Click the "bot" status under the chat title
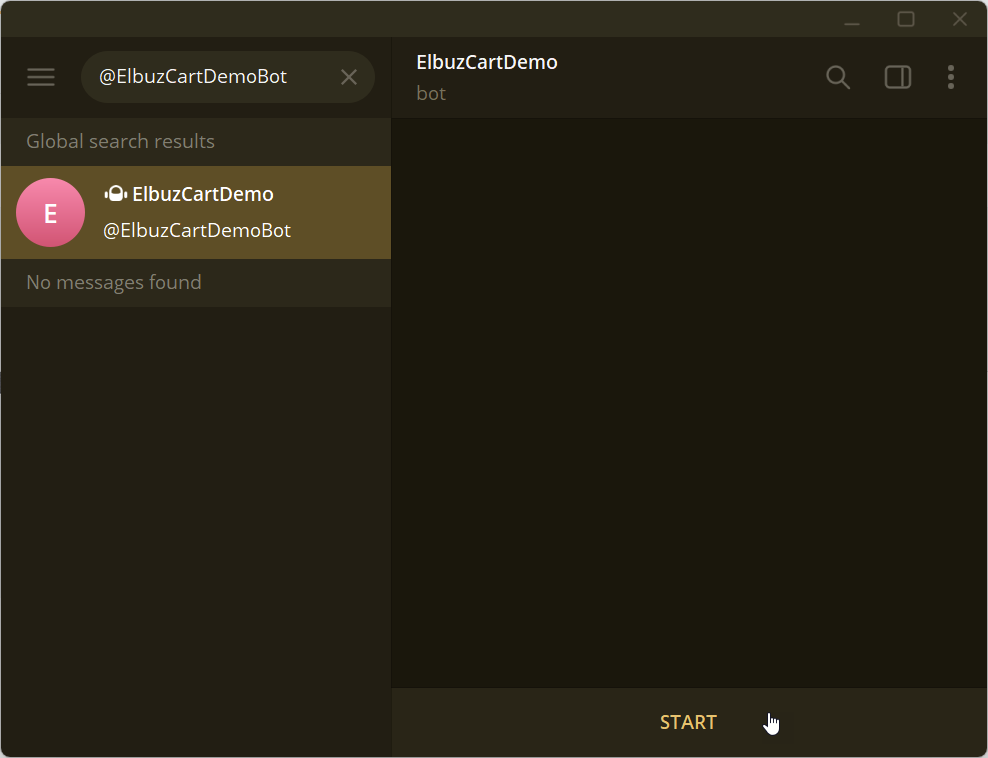 (431, 94)
